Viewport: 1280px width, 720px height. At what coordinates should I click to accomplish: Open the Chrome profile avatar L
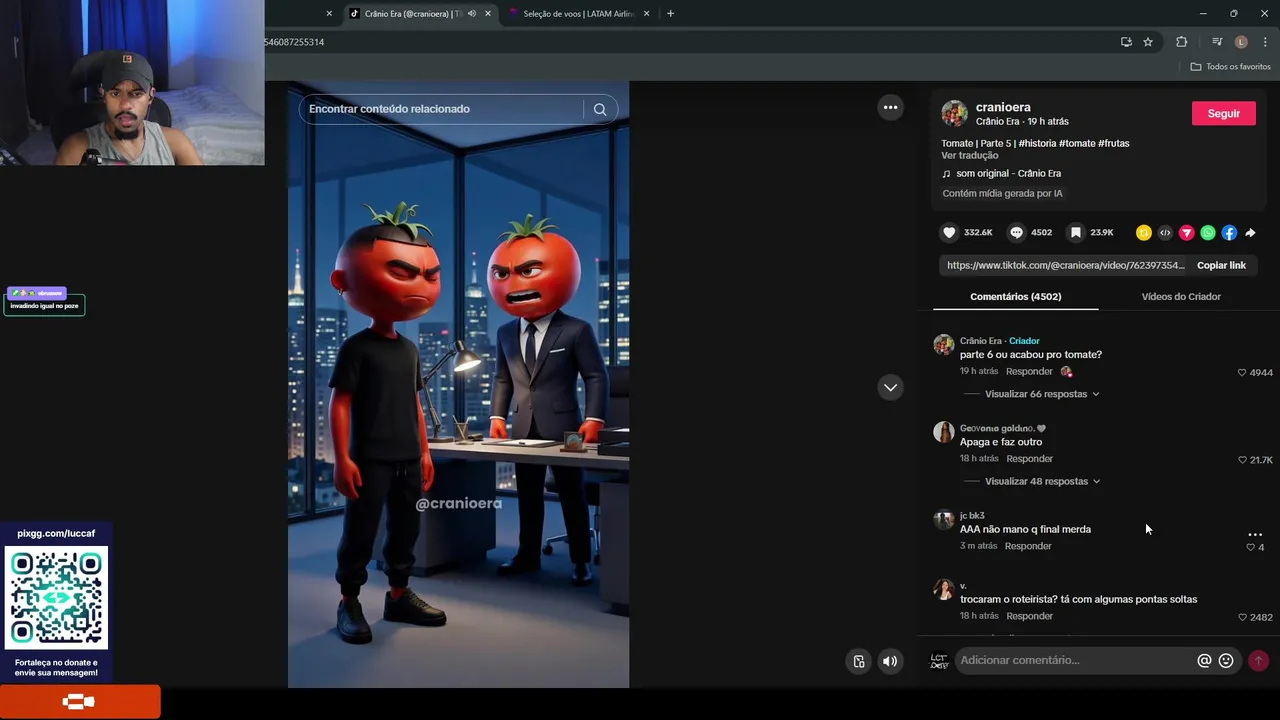[x=1241, y=42]
